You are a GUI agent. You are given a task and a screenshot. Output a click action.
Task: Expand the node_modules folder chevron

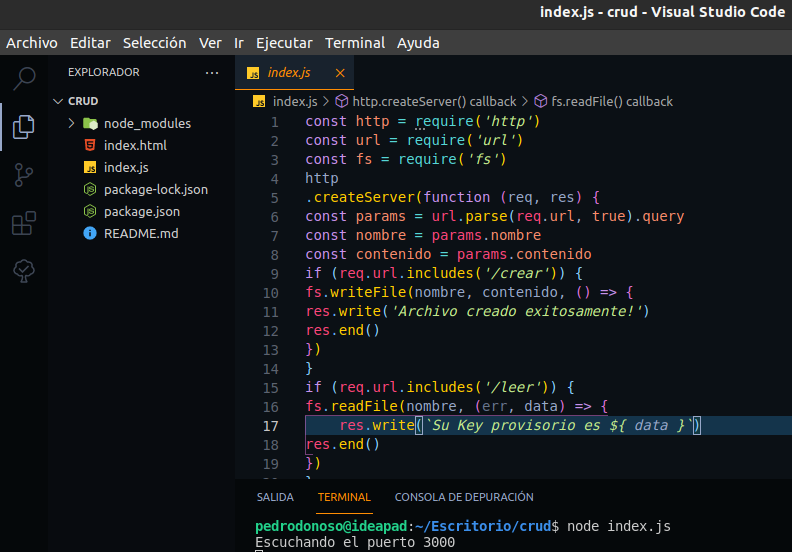(x=71, y=123)
